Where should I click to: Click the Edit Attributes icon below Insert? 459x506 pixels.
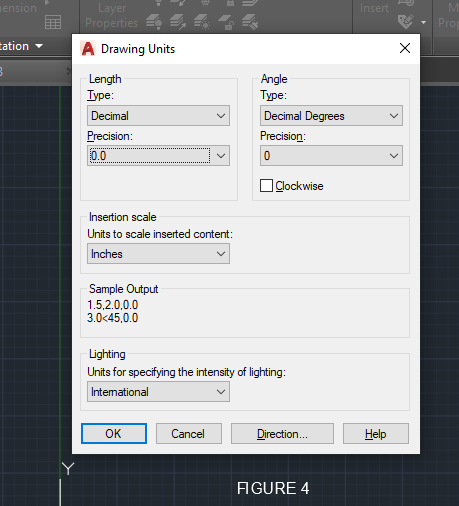coord(406,22)
